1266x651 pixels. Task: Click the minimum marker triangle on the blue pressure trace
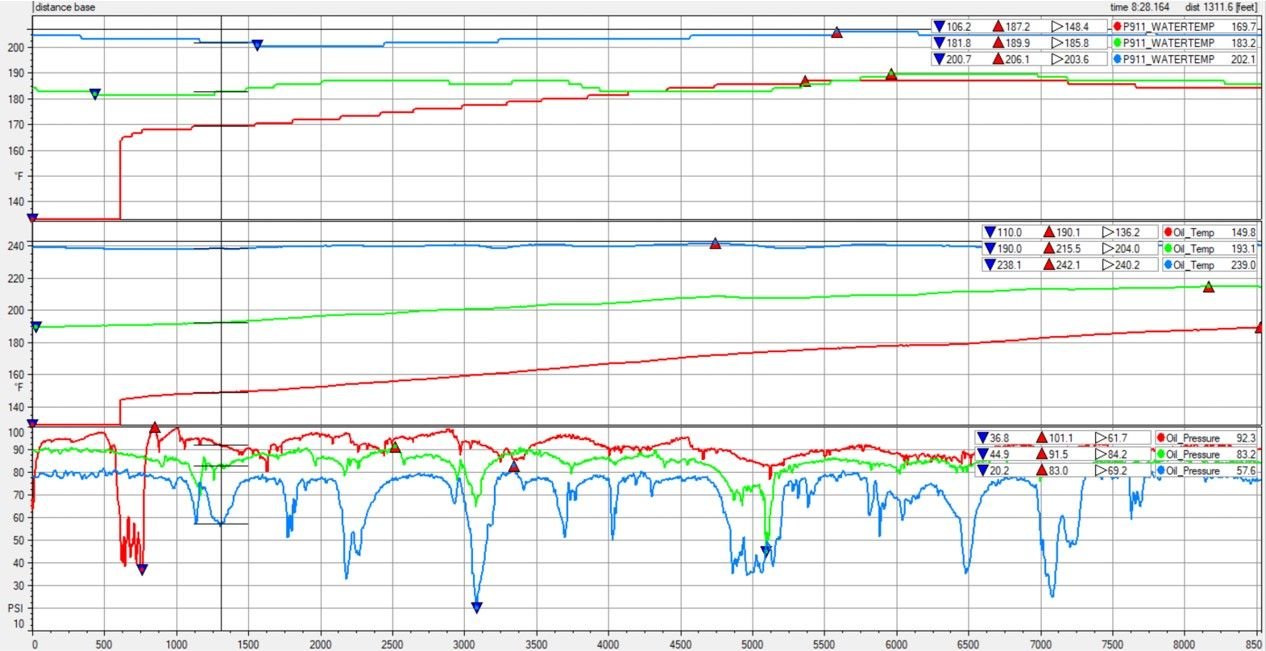click(x=476, y=606)
